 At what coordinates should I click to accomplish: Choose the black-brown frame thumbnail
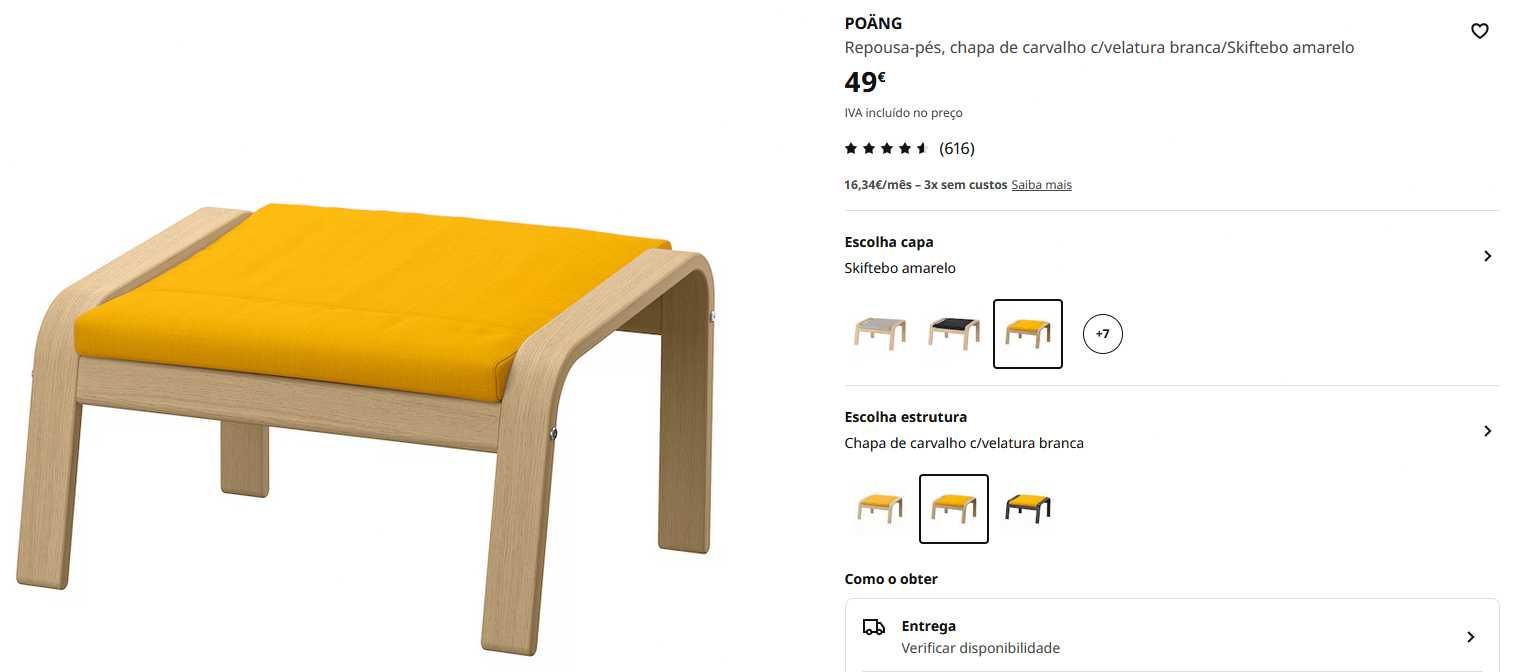1028,509
